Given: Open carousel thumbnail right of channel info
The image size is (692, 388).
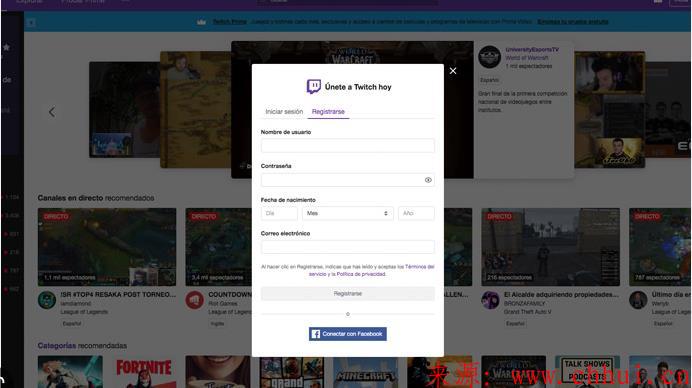Looking at the screenshot, I should pyautogui.click(x=609, y=109).
